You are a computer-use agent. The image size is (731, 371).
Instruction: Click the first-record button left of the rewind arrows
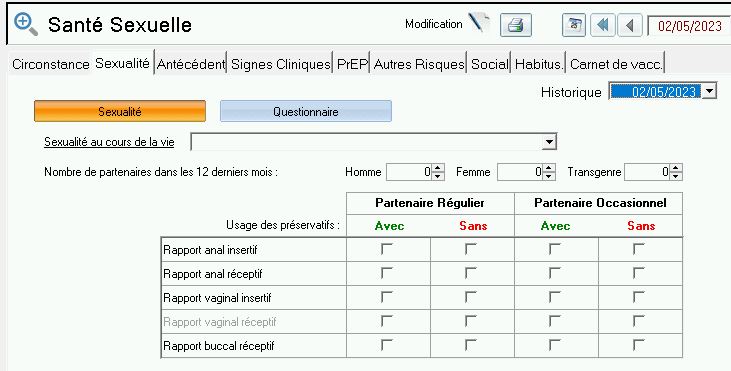574,25
